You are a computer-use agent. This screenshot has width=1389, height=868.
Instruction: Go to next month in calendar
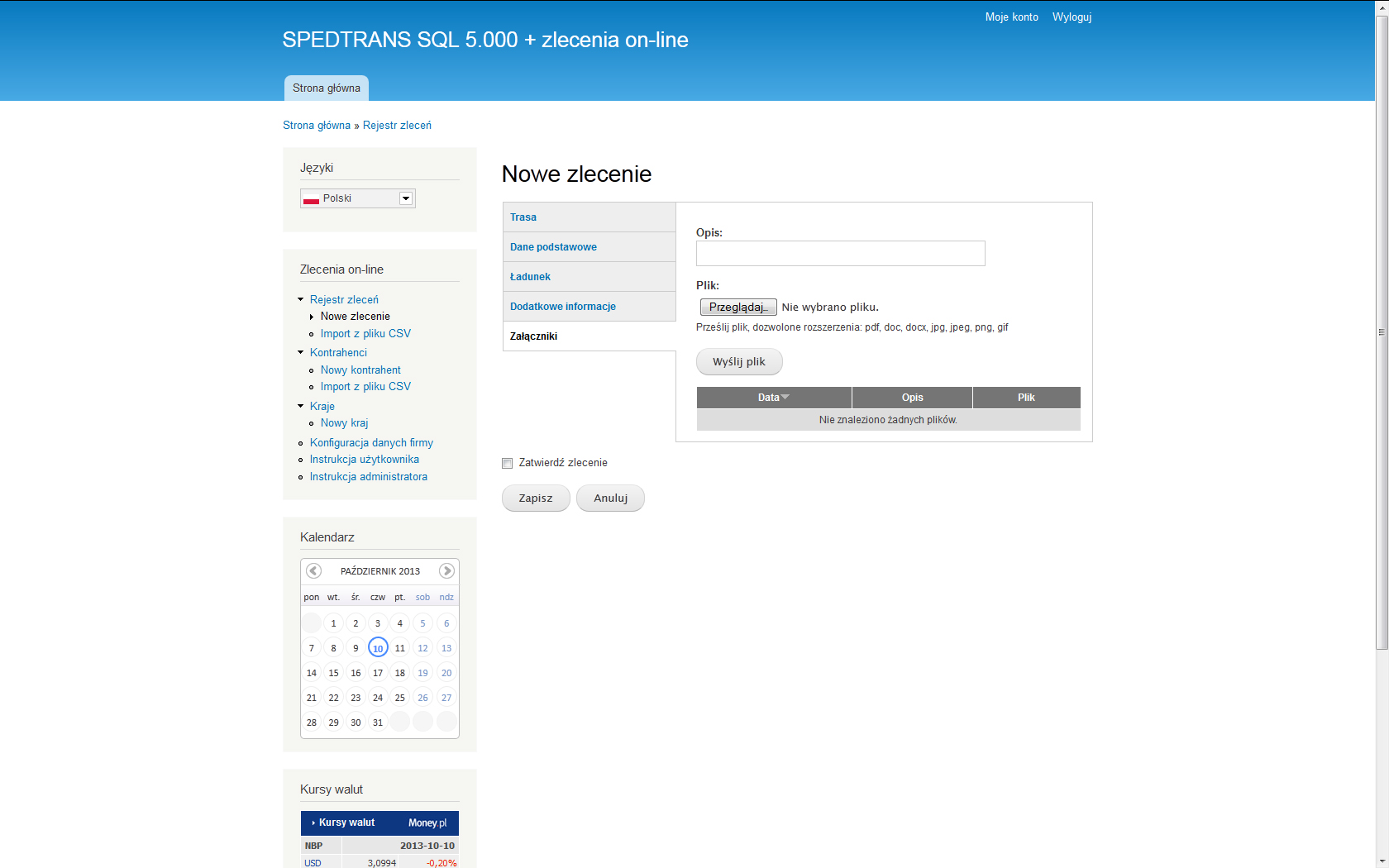point(446,570)
